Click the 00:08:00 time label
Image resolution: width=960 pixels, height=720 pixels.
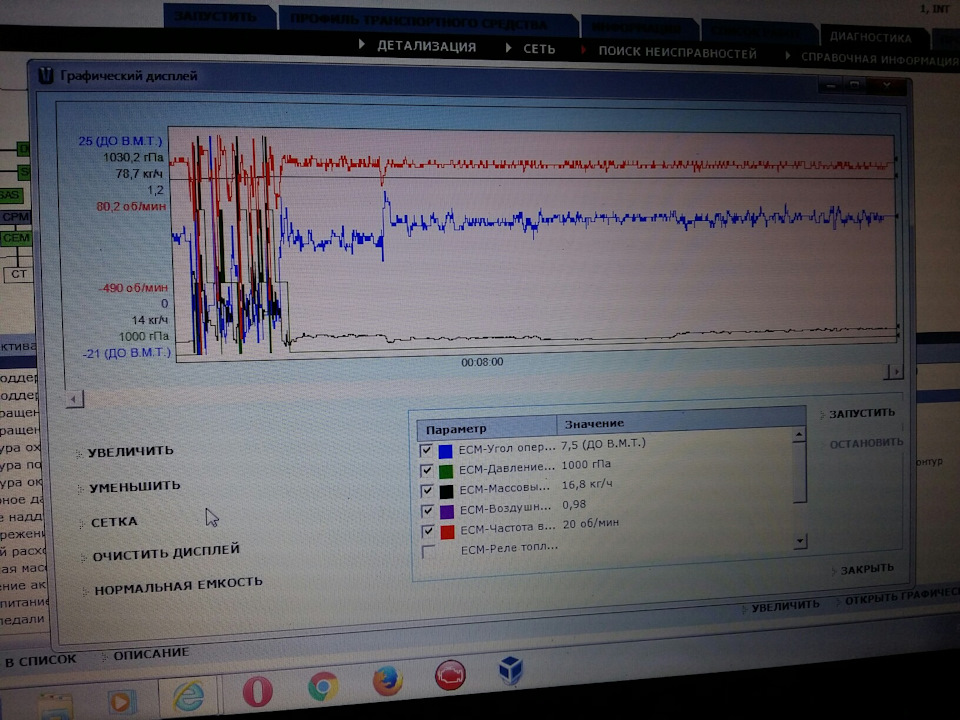482,362
